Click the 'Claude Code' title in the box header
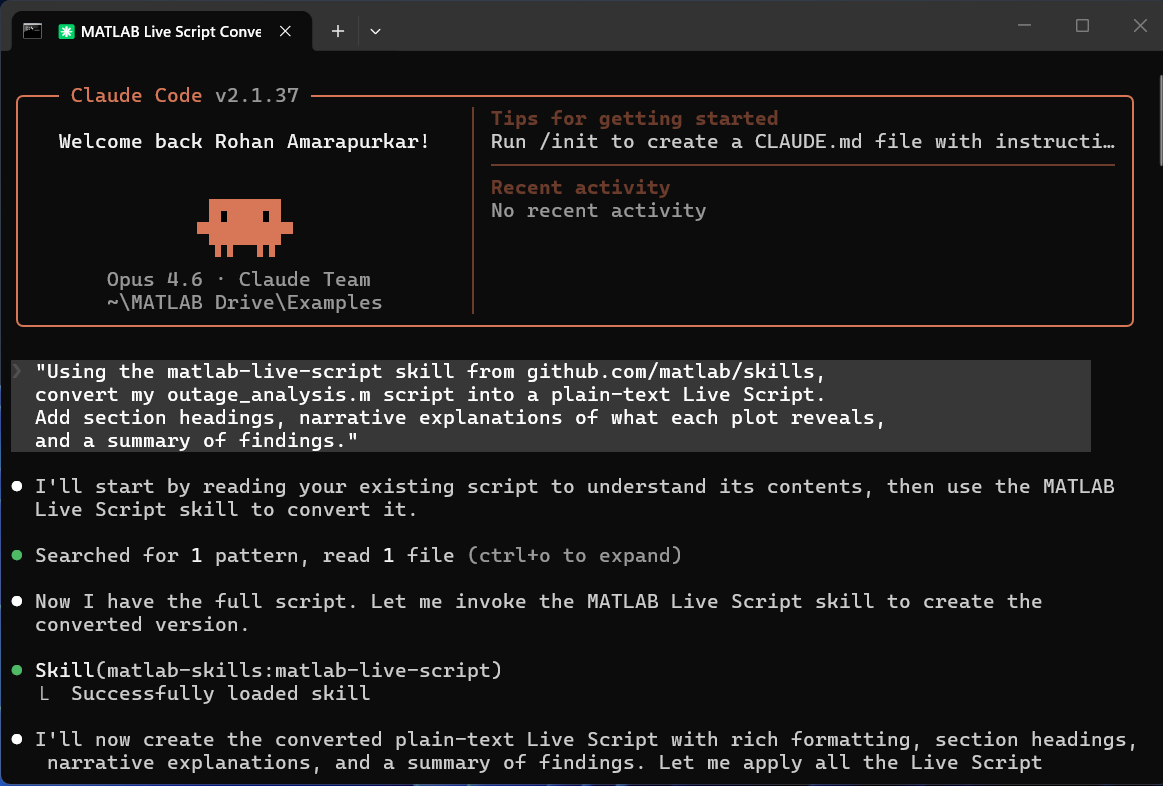 coord(136,96)
